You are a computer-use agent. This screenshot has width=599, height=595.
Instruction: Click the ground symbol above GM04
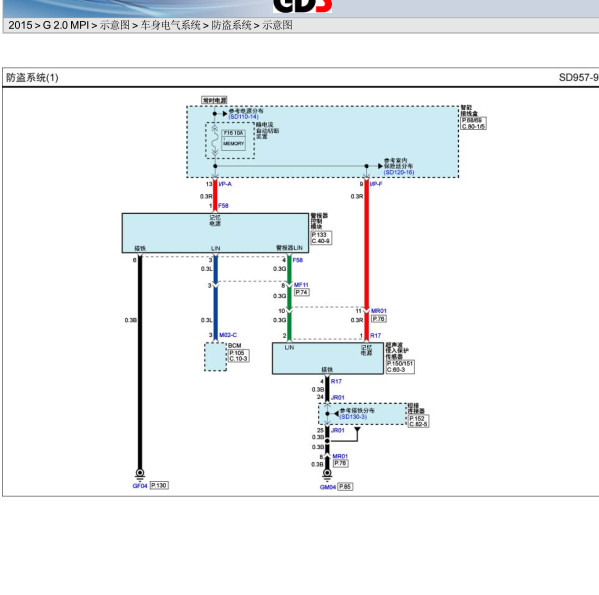click(327, 474)
